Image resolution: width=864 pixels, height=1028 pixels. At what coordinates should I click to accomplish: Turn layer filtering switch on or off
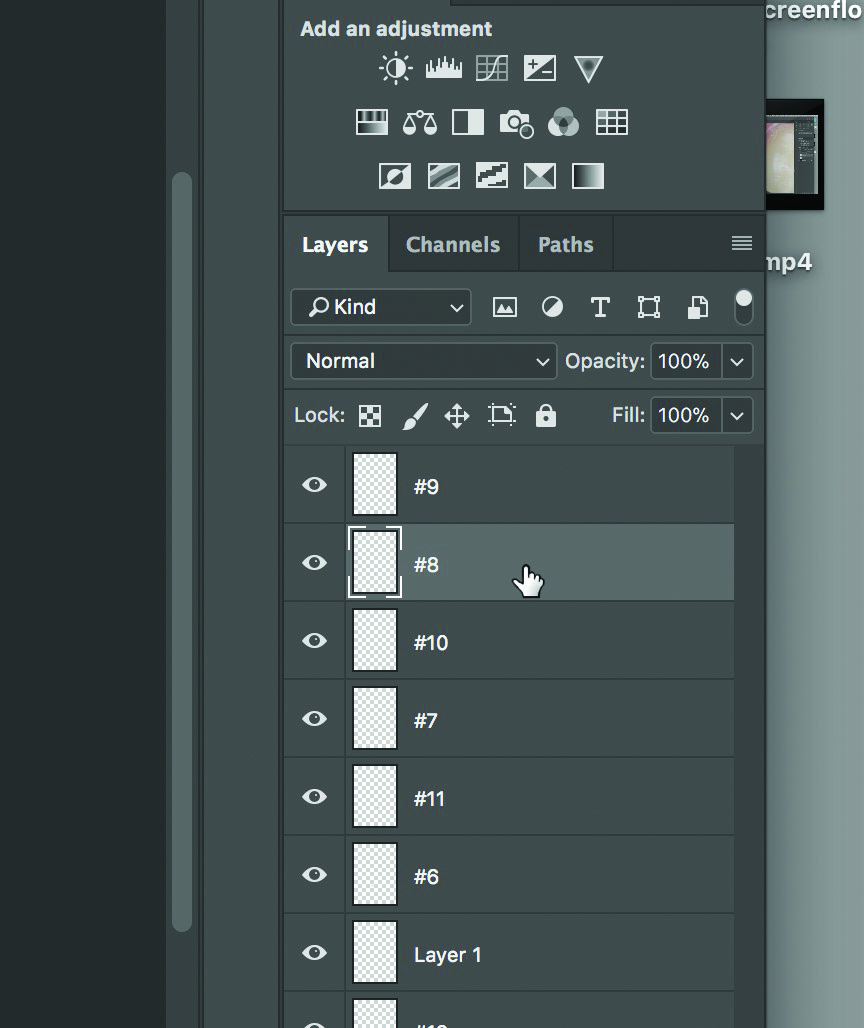click(x=744, y=308)
